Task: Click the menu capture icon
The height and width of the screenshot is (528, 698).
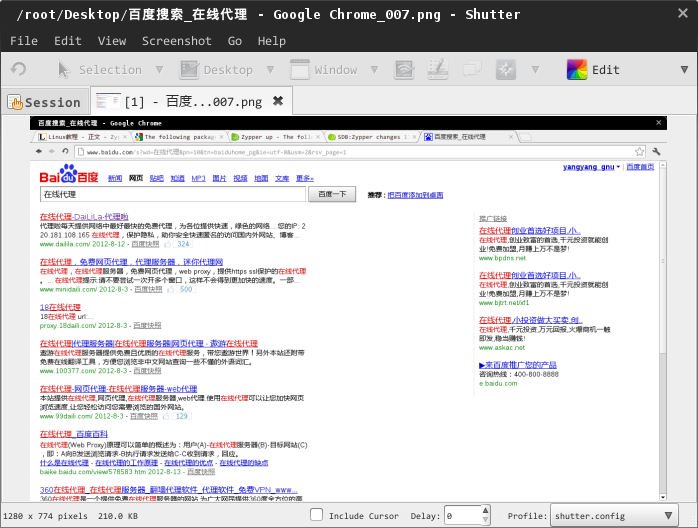Action: click(x=437, y=70)
